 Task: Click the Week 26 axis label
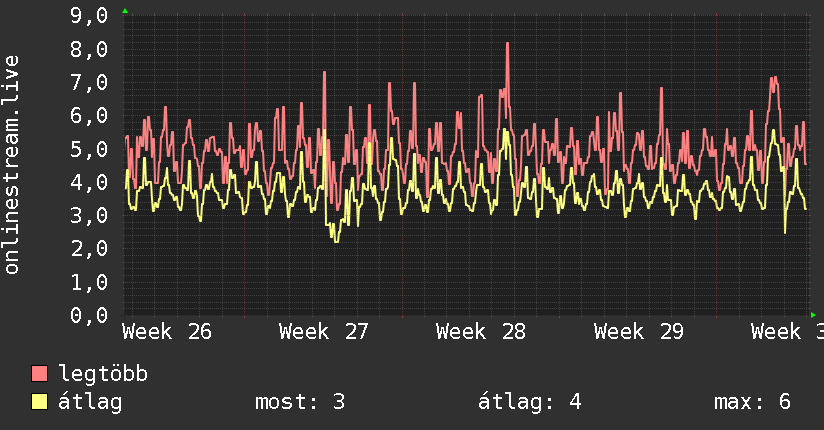click(167, 332)
